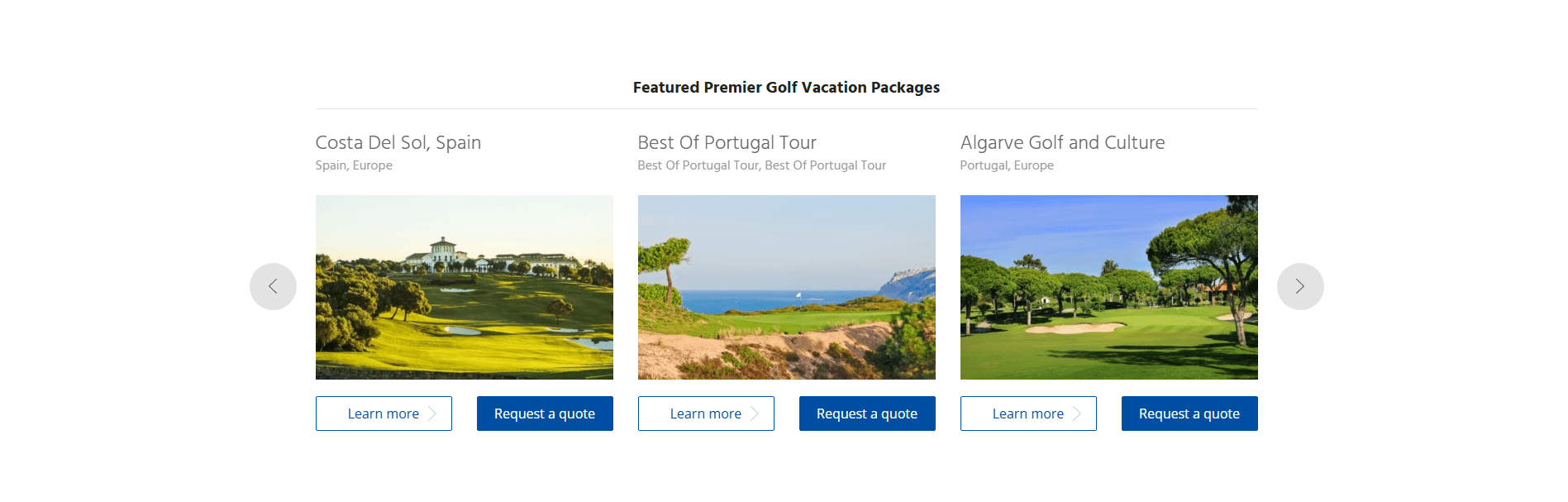Screen dimensions: 1568x502
Task: Click the chevron in Costa Del Sol's Learn more
Action: pyautogui.click(x=432, y=414)
